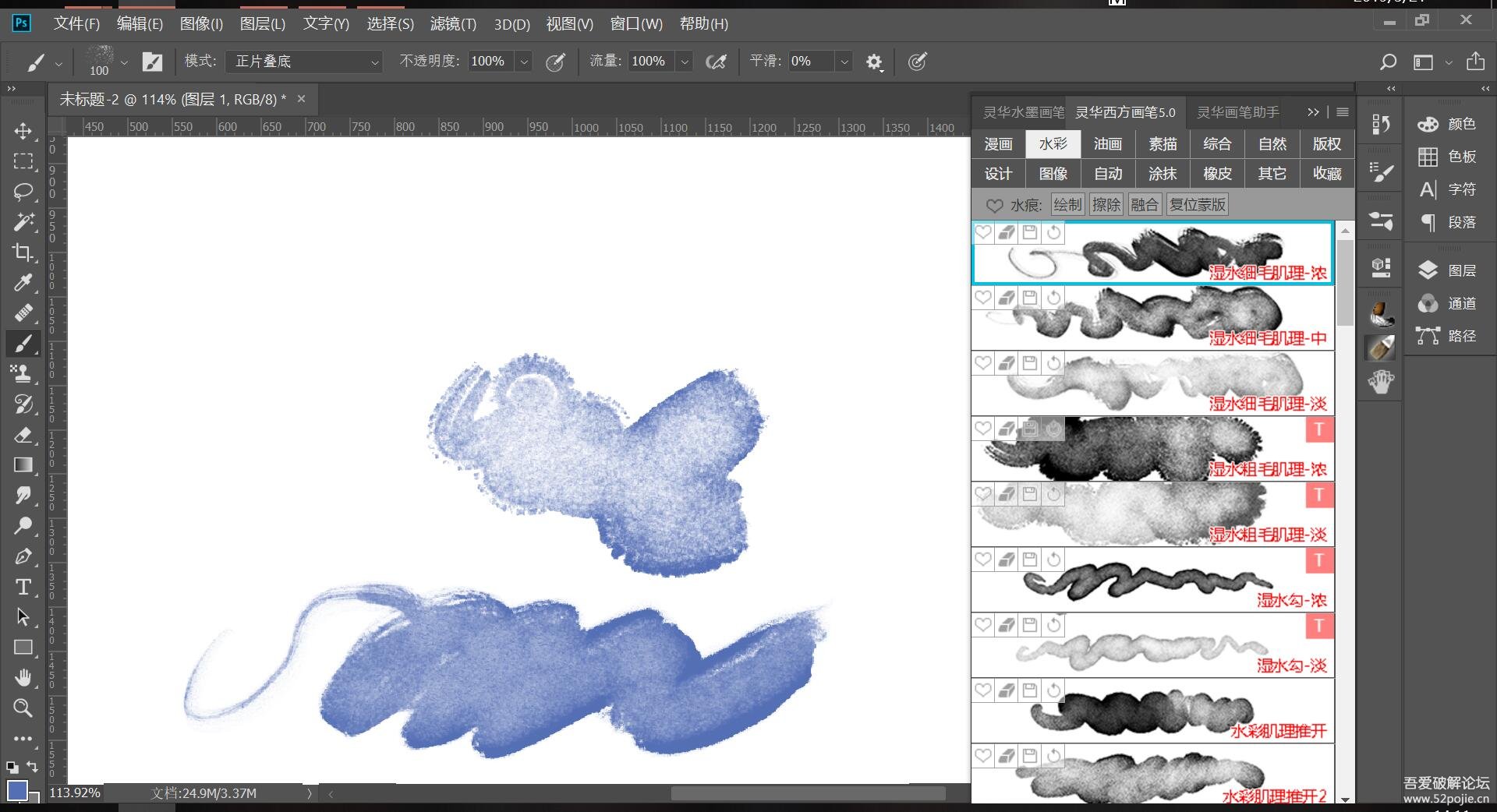Viewport: 1497px width, 812px height.
Task: Select the Gradient tool
Action: point(23,464)
